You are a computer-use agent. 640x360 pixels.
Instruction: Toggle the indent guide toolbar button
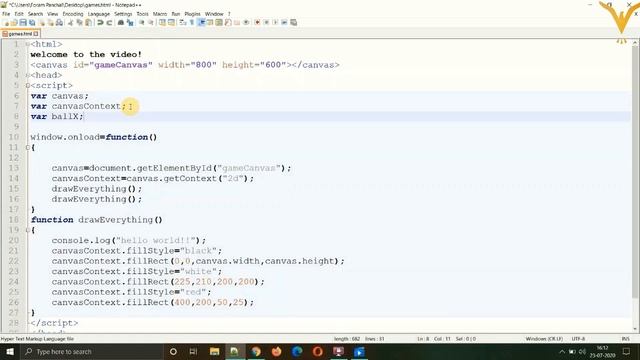tap(201, 23)
